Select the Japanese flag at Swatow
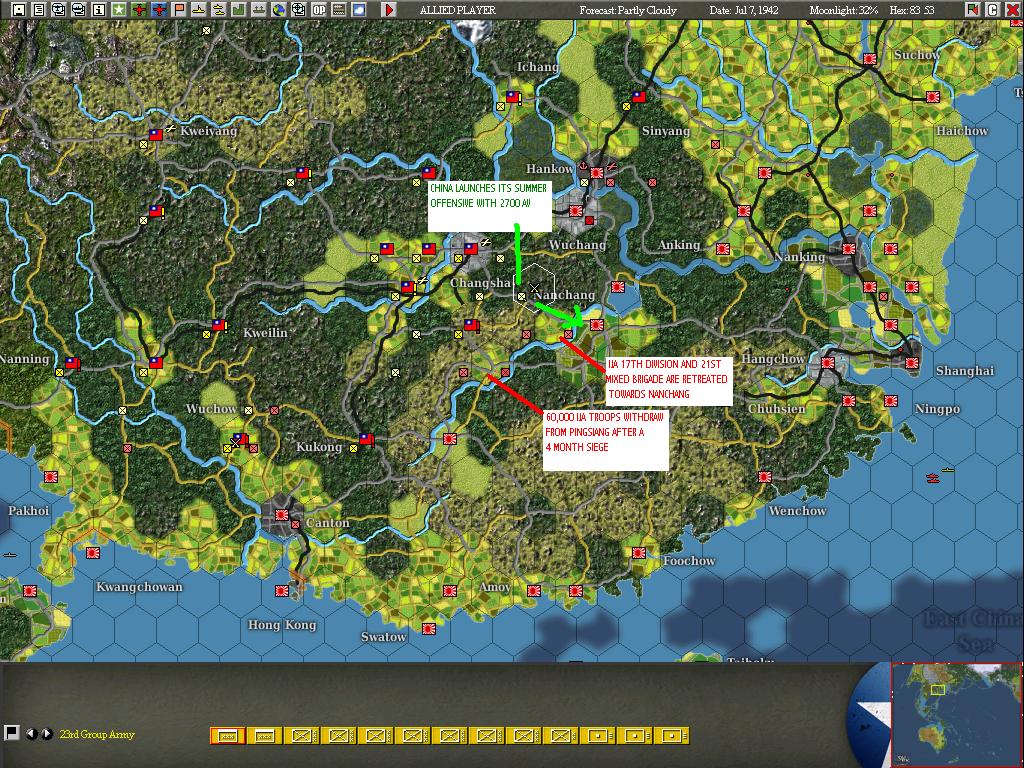Screen dimensions: 1024x768 pyautogui.click(x=428, y=629)
